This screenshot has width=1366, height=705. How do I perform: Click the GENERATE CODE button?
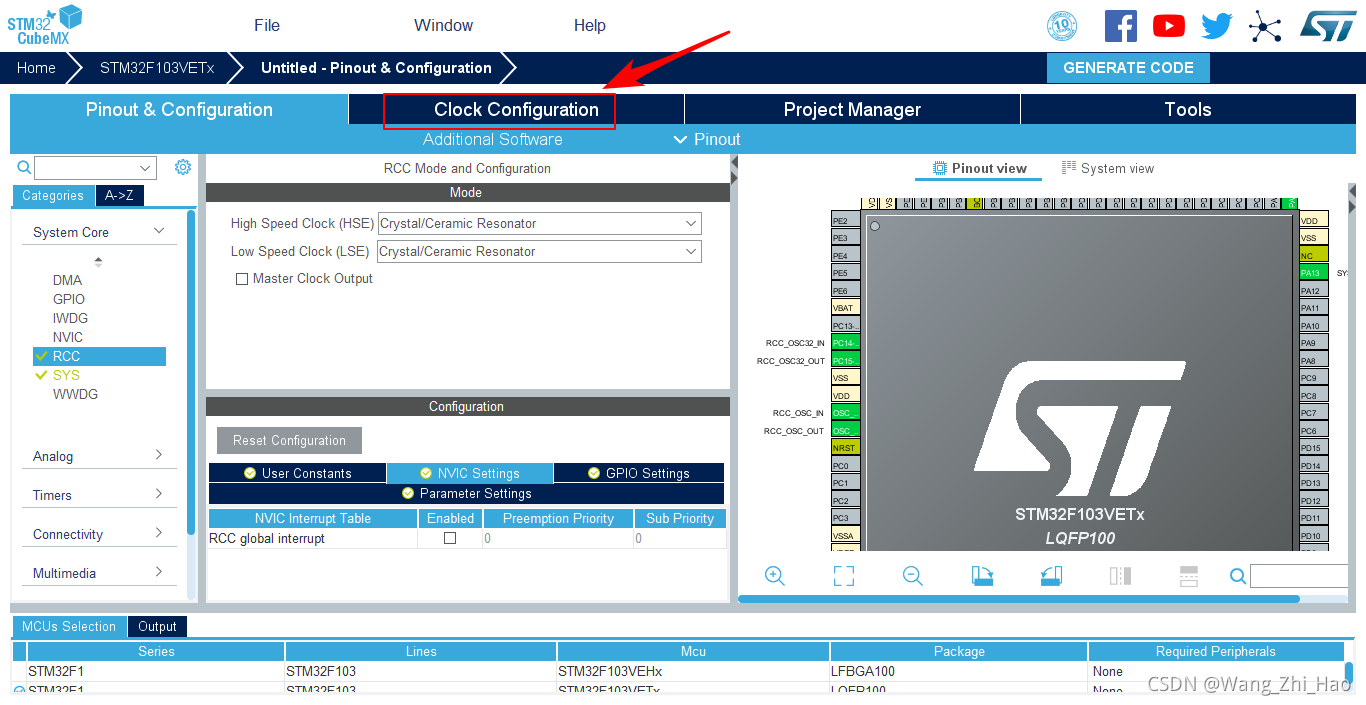pyautogui.click(x=1128, y=68)
